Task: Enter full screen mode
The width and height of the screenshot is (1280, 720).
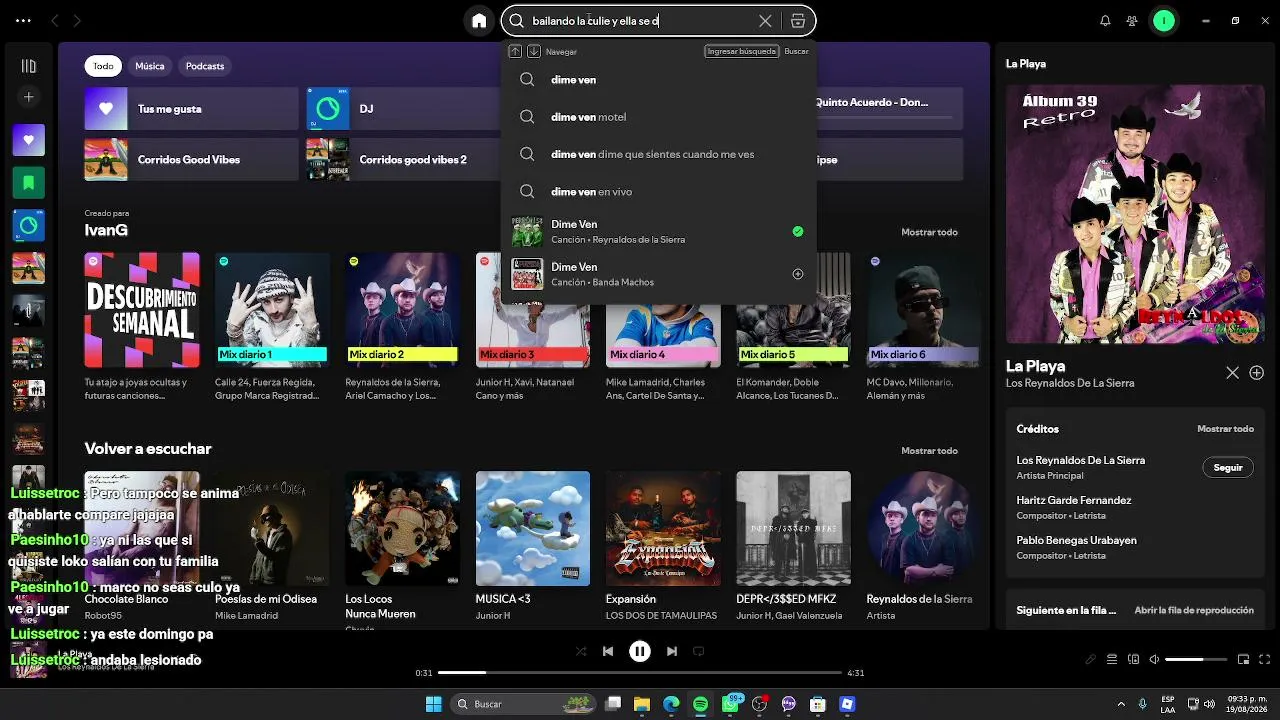Action: tap(1265, 660)
